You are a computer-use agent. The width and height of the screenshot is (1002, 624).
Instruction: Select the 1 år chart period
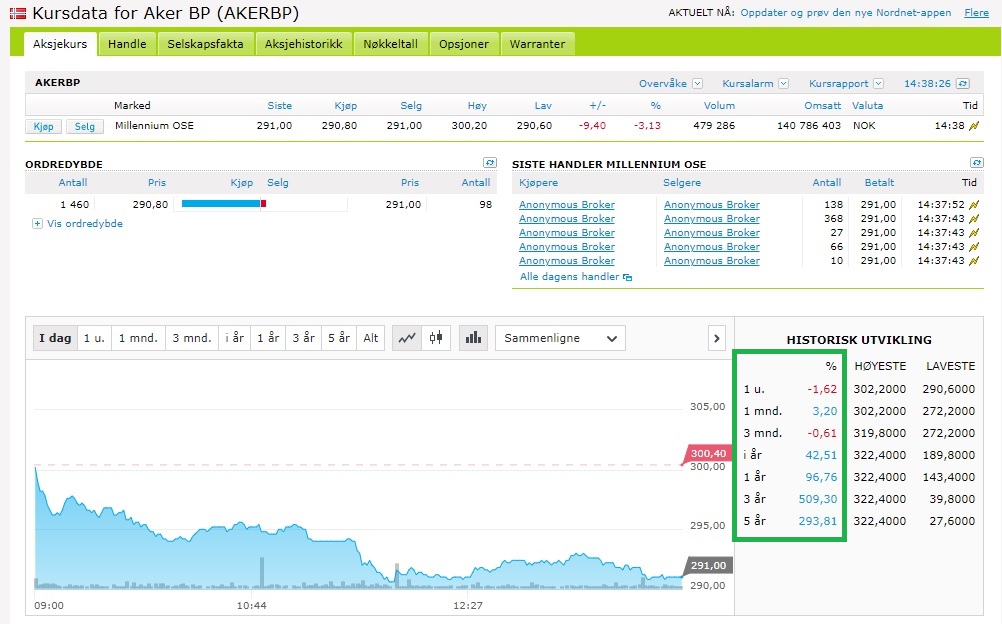(x=268, y=338)
